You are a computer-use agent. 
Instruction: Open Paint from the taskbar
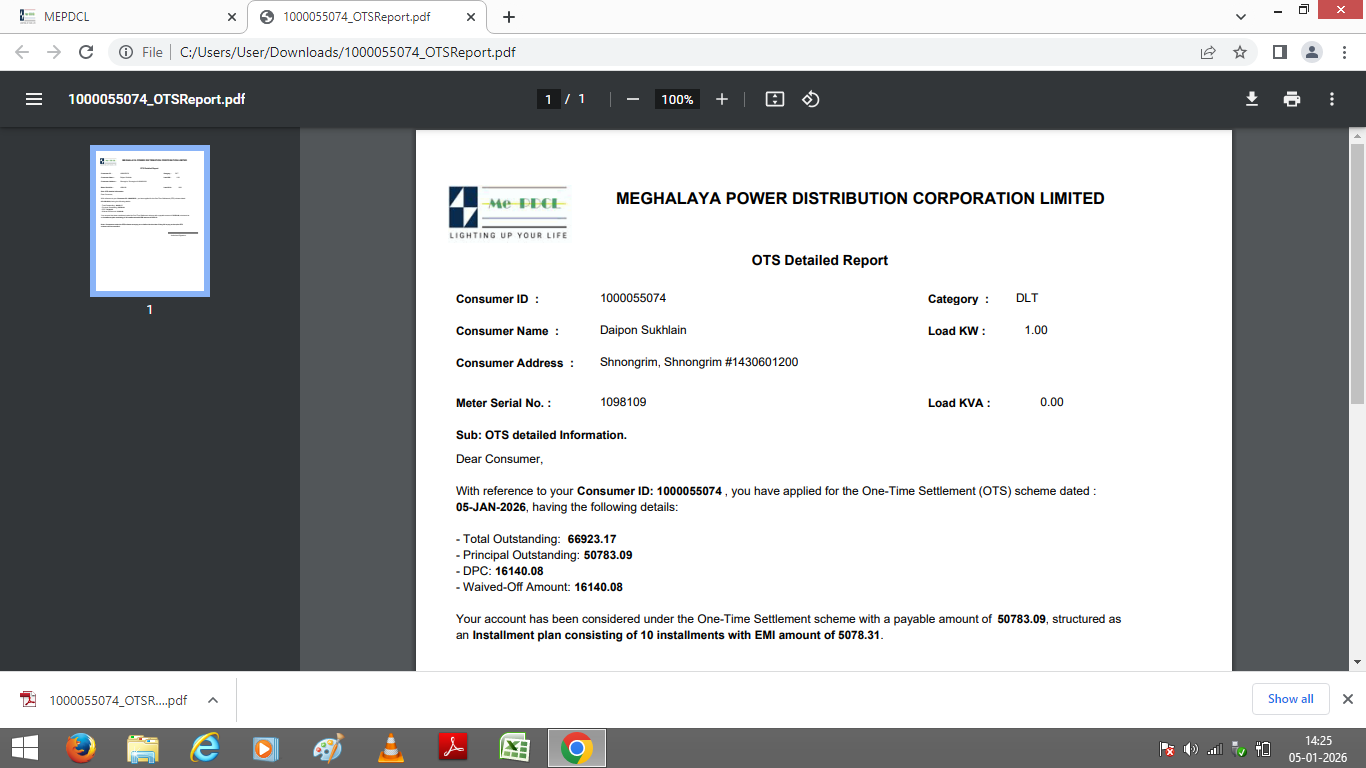point(328,748)
